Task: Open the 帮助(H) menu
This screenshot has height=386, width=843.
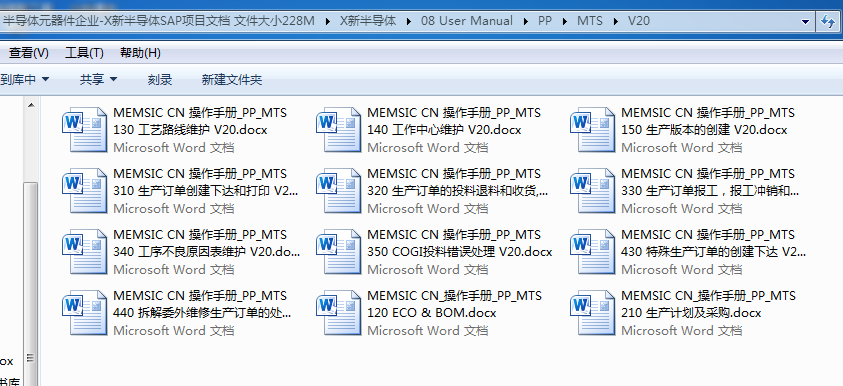Action: (x=140, y=53)
